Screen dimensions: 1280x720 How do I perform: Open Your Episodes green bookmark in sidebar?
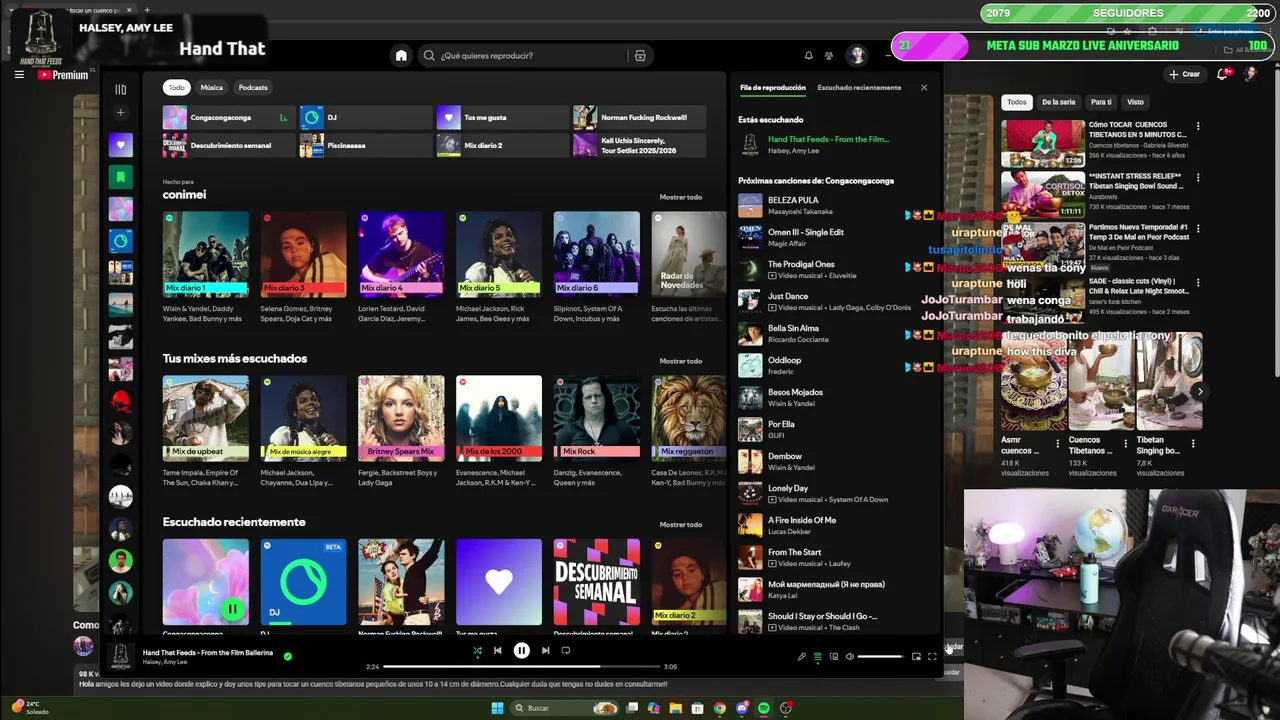(x=120, y=177)
